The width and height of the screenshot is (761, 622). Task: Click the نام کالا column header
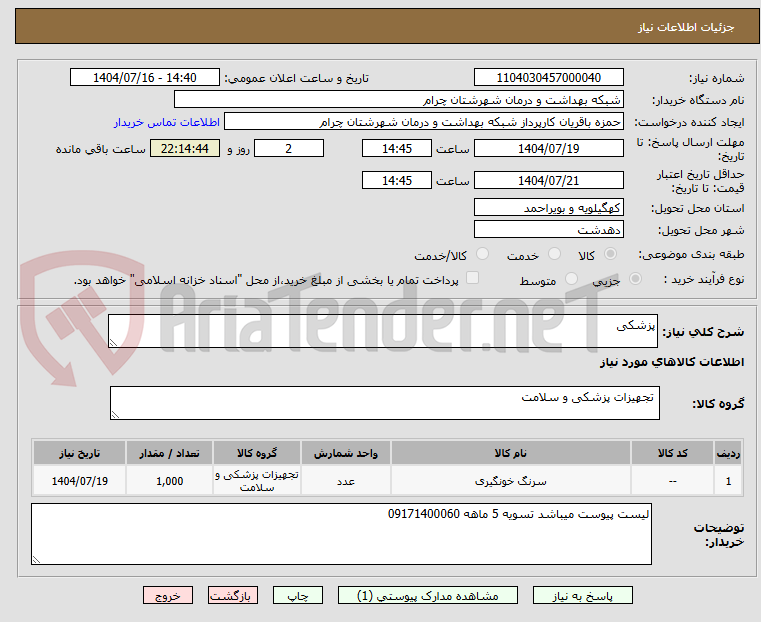pos(511,453)
